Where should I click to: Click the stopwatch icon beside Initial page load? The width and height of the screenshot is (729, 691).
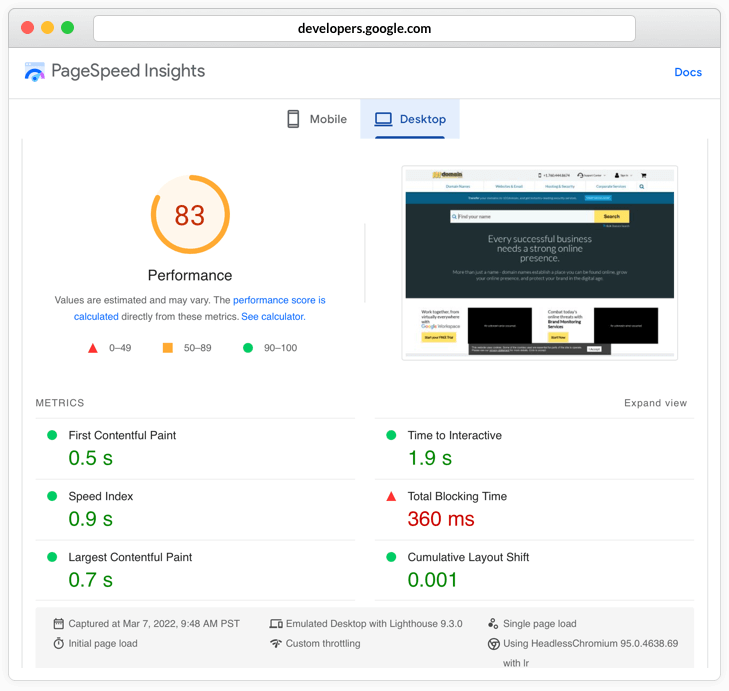coord(59,643)
